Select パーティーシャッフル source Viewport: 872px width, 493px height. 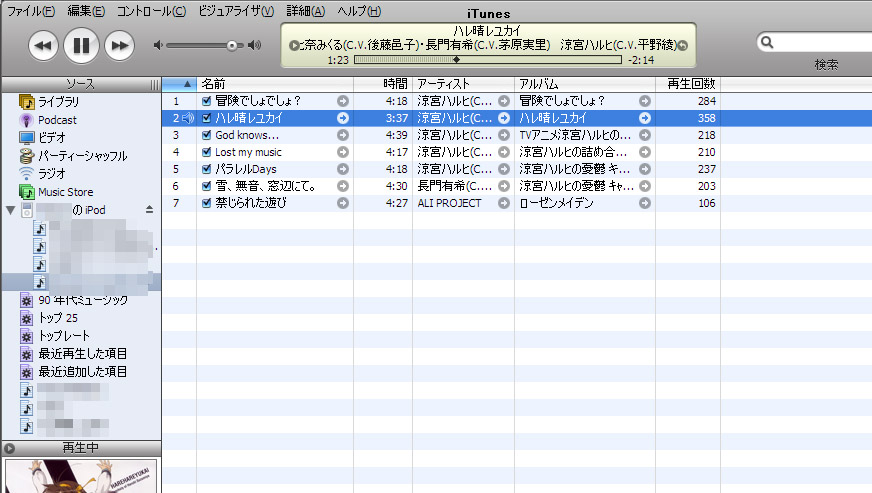(81, 156)
